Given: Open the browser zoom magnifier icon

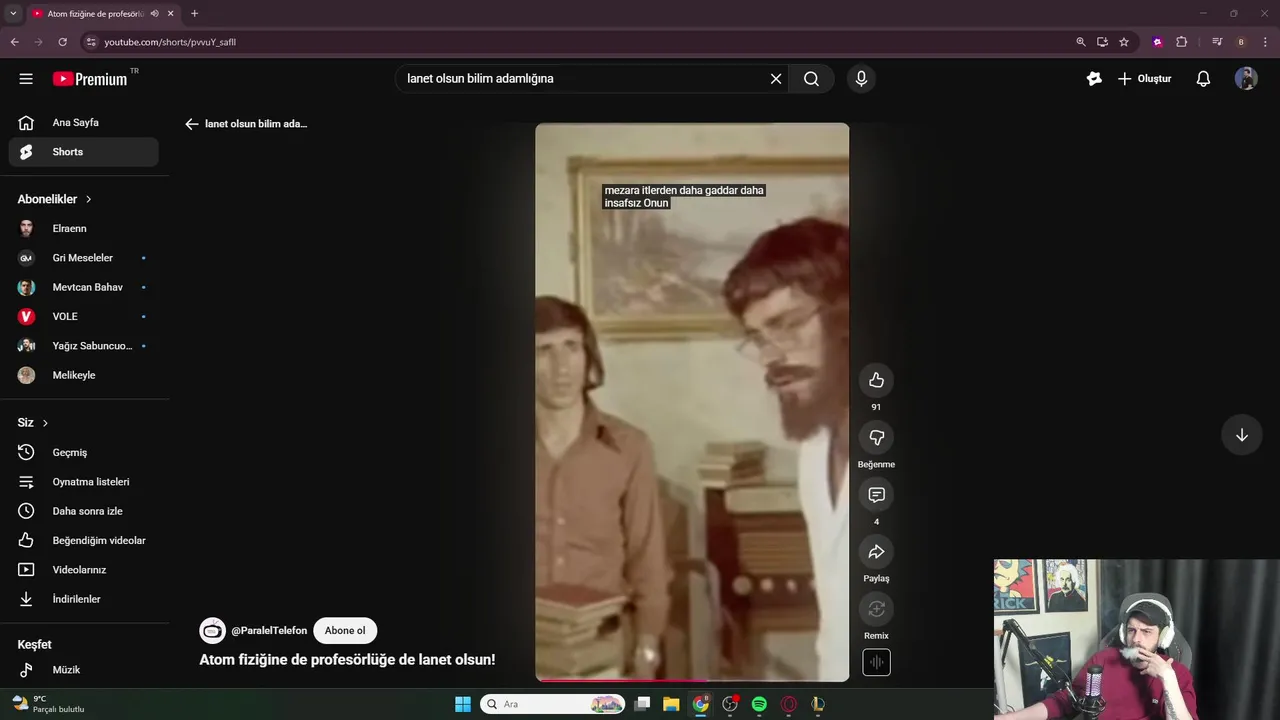Looking at the screenshot, I should pyautogui.click(x=1080, y=42).
